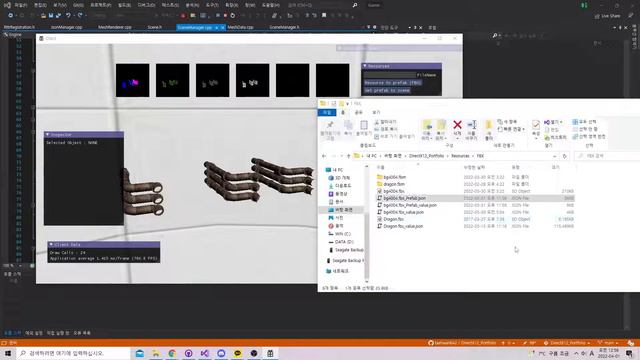Viewport: 640px width, 360px height.
Task: Collapse the Inspector panel triangle in Client window
Action: pos(48,134)
